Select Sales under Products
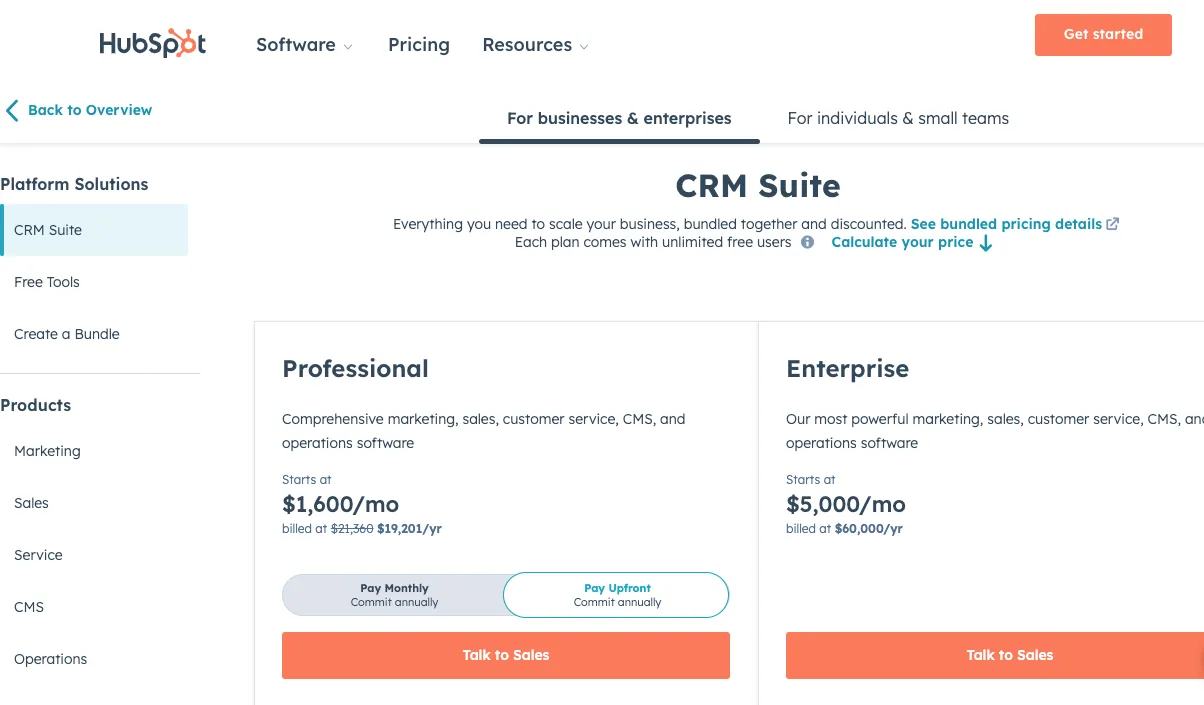The image size is (1204, 705). (x=31, y=503)
